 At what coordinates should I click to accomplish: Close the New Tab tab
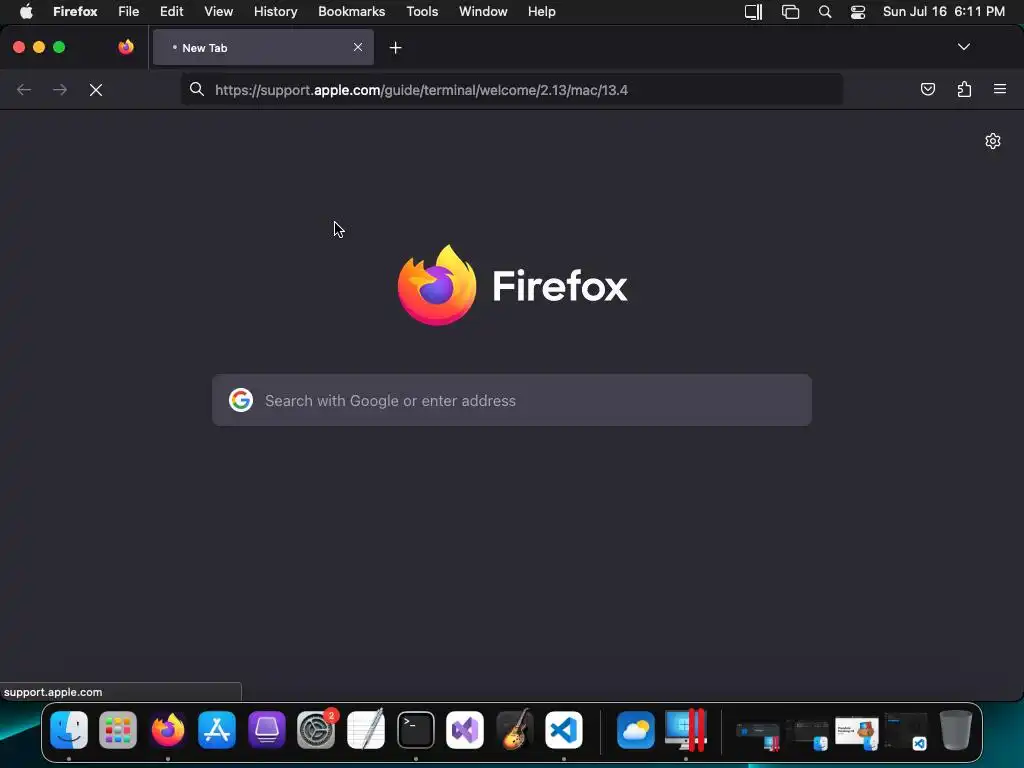tap(358, 47)
